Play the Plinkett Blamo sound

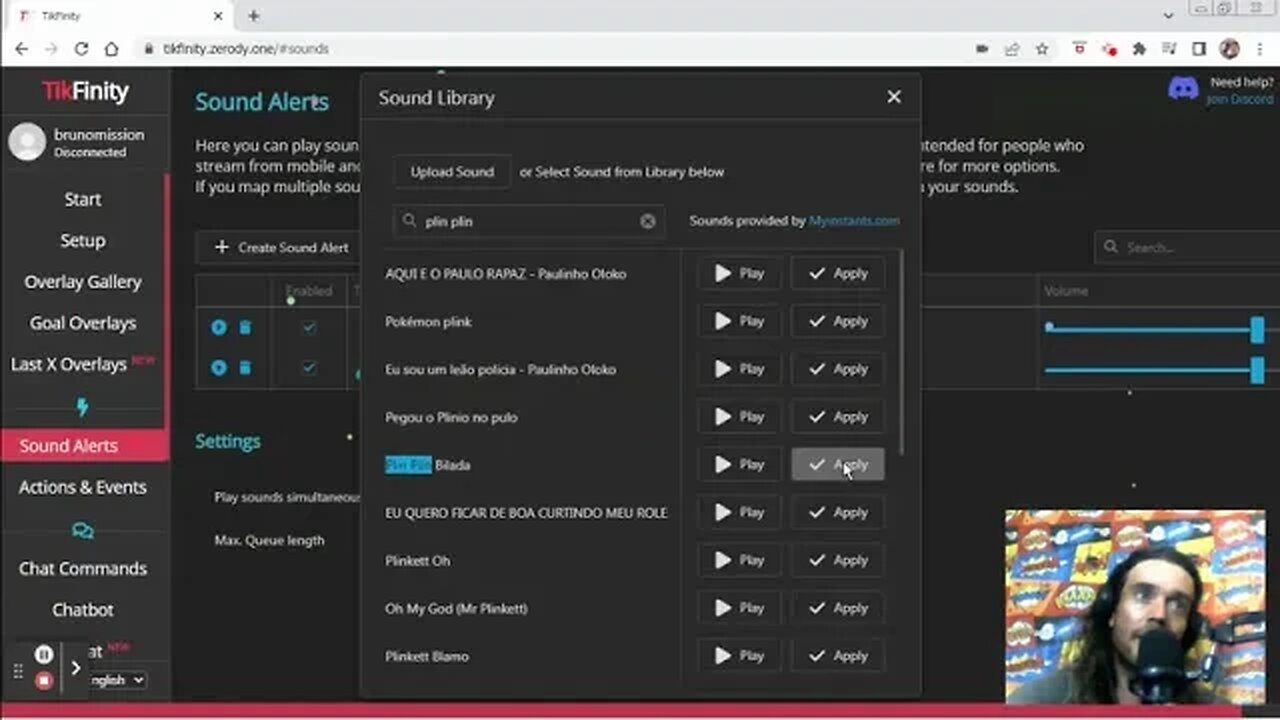pyautogui.click(x=739, y=656)
